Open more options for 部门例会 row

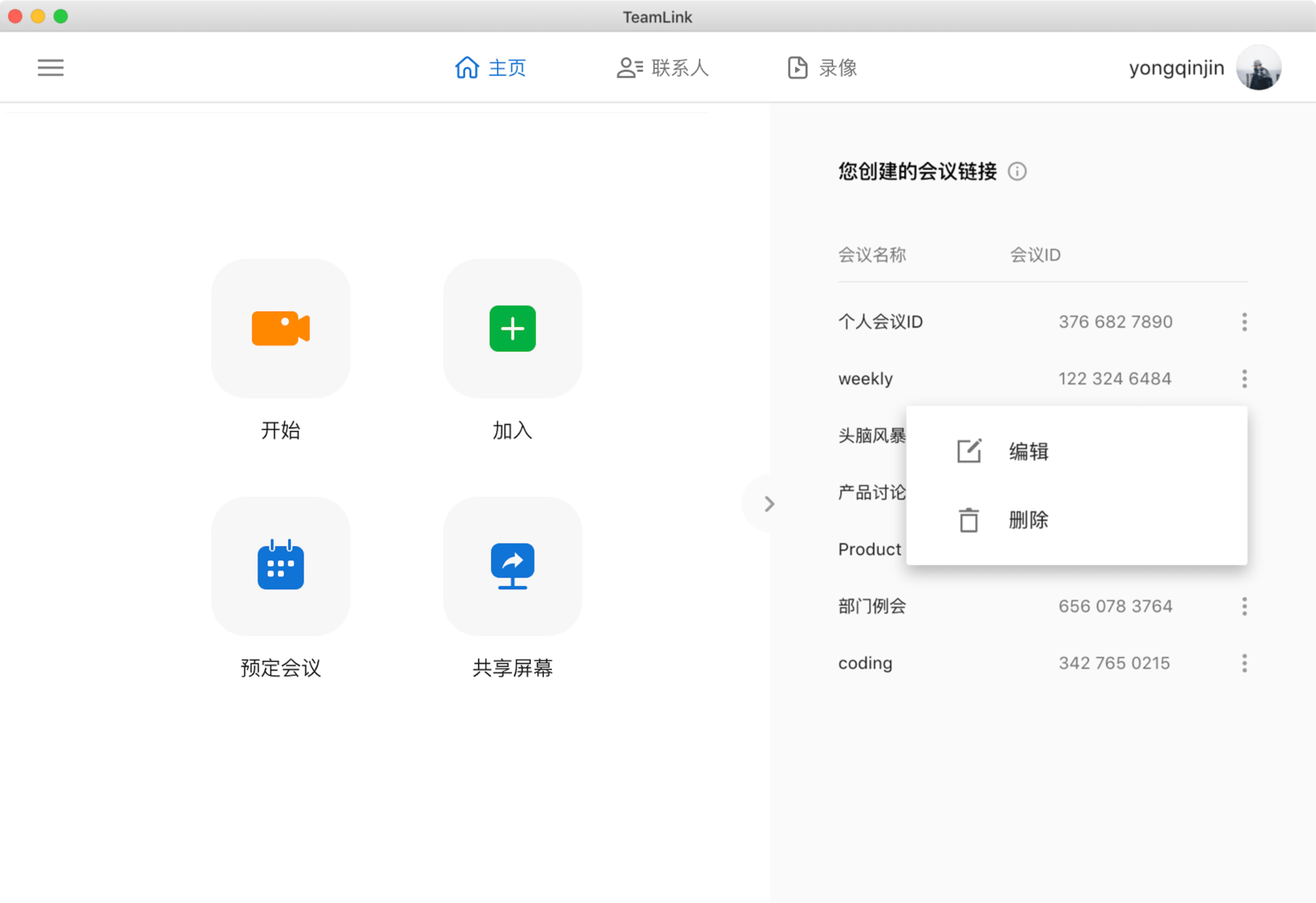click(x=1244, y=606)
